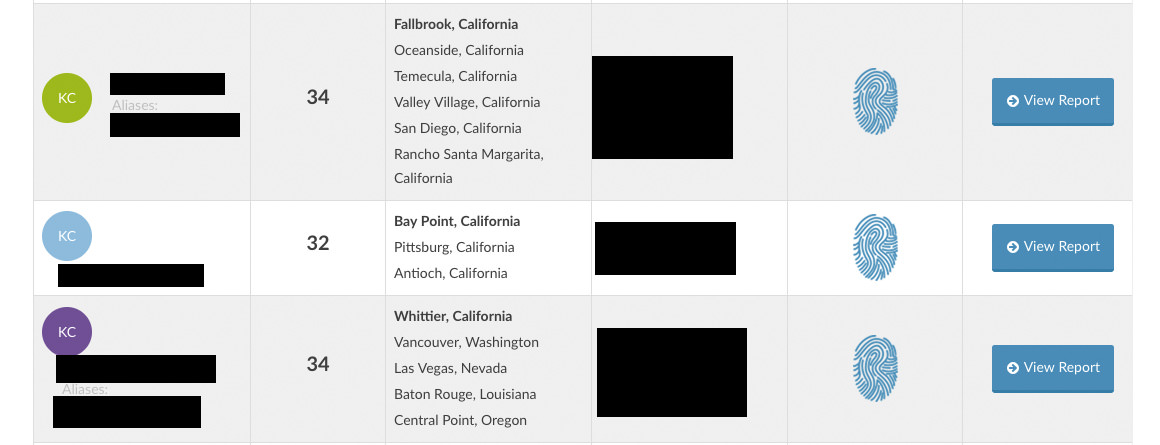
Task: Click fingerprint icon in the Bay Point row
Action: pos(875,247)
